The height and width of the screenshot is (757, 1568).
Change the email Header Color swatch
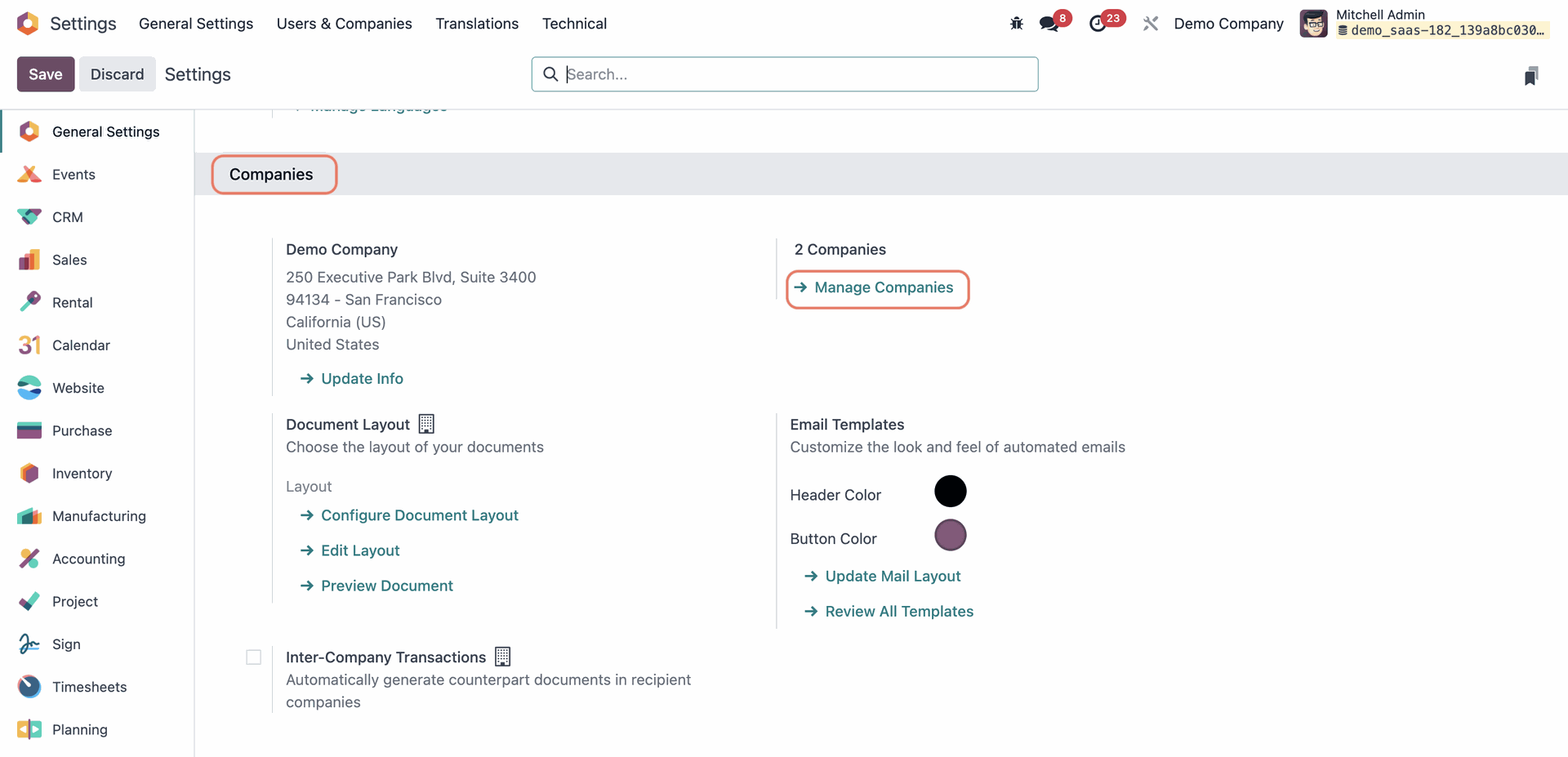(x=950, y=491)
